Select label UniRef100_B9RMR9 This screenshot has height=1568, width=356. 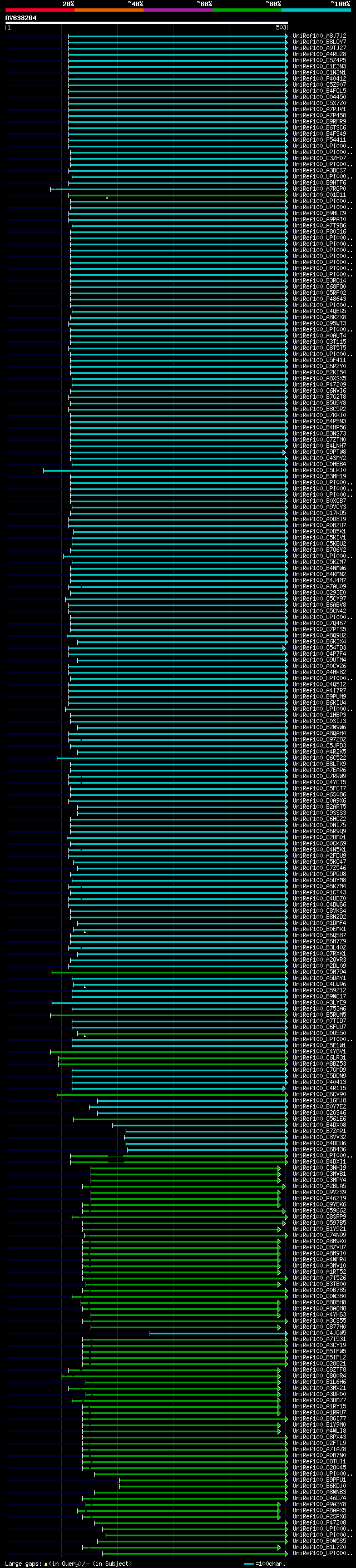click(319, 121)
